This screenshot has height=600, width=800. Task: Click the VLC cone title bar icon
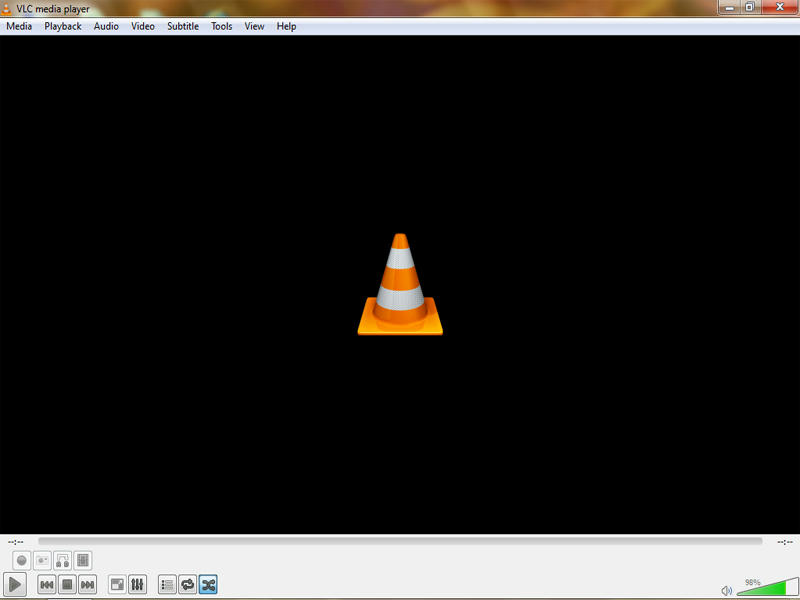(x=6, y=8)
